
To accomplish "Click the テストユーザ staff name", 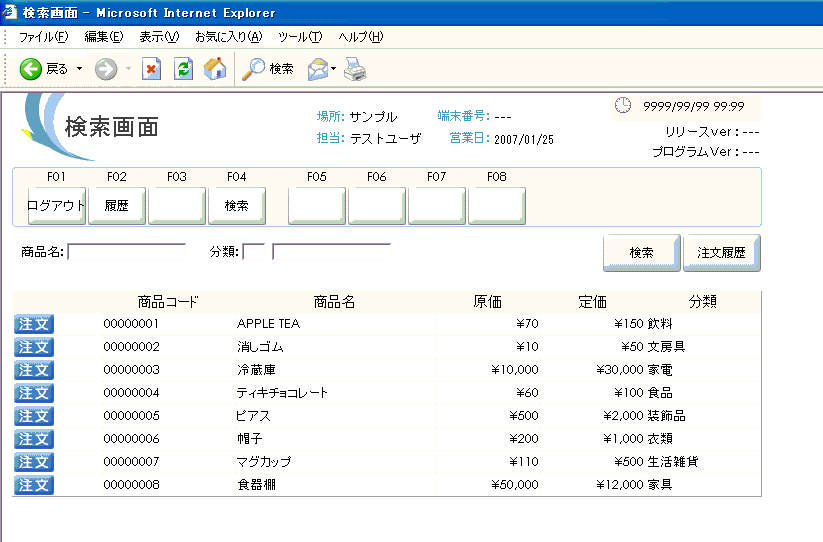I will [x=386, y=139].
